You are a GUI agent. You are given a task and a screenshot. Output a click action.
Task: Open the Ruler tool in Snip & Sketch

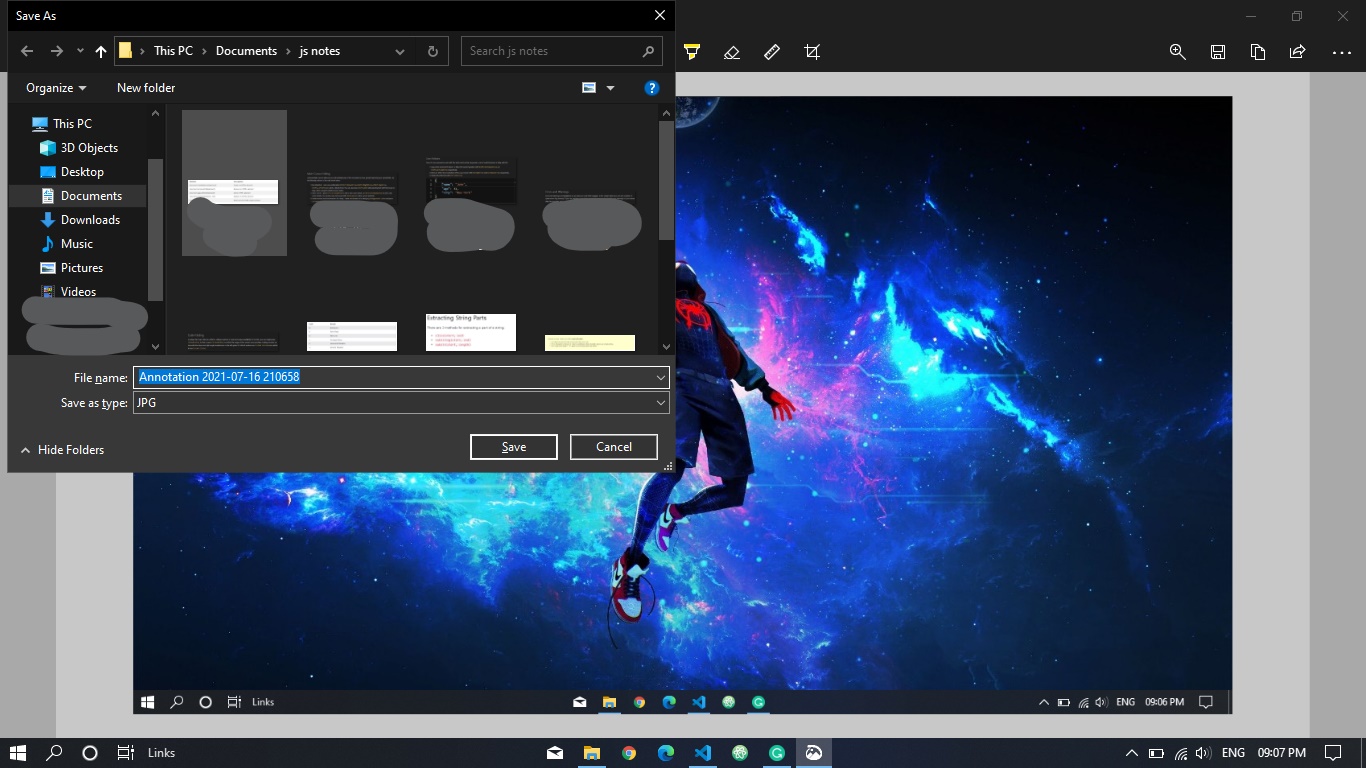(772, 52)
